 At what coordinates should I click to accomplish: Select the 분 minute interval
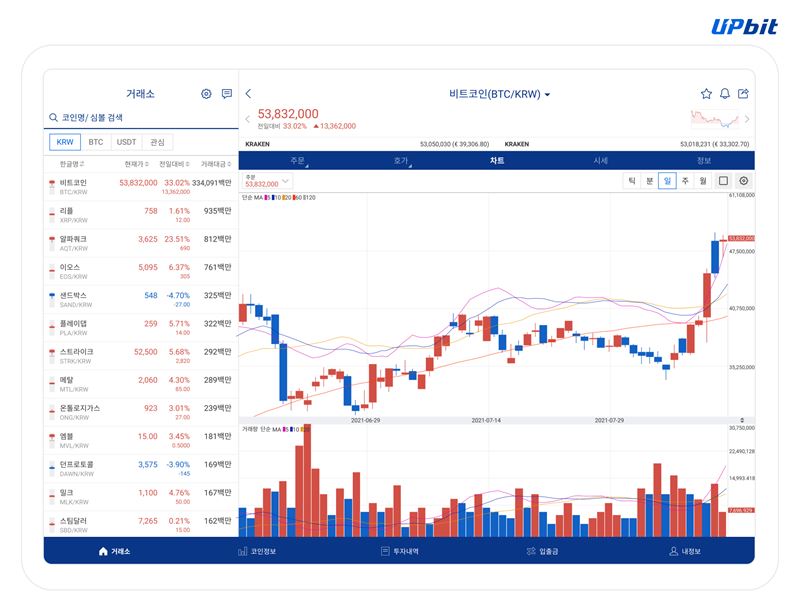coord(649,181)
